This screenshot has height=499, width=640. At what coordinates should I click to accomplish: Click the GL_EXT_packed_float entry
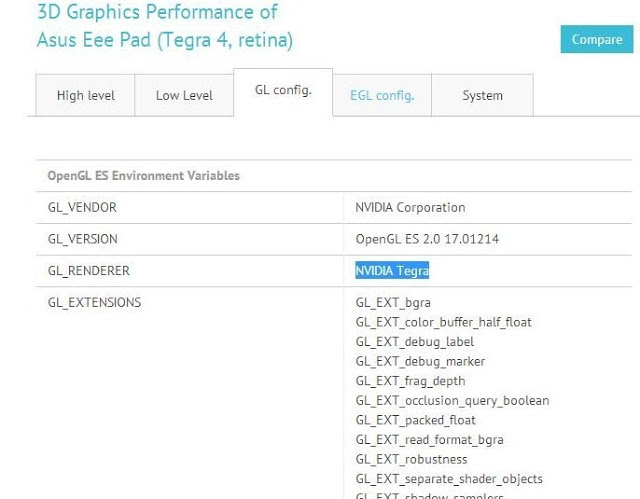[x=416, y=420]
